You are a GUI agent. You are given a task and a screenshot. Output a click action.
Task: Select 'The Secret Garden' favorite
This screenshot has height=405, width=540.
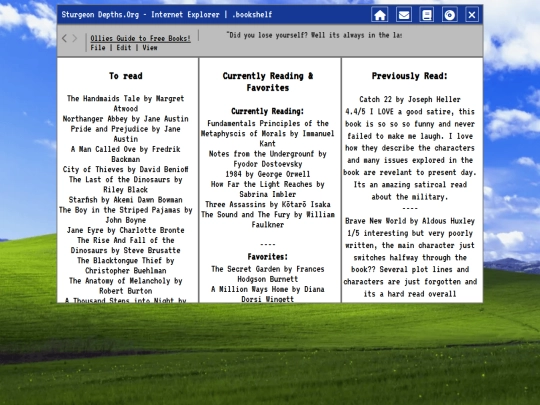click(268, 274)
